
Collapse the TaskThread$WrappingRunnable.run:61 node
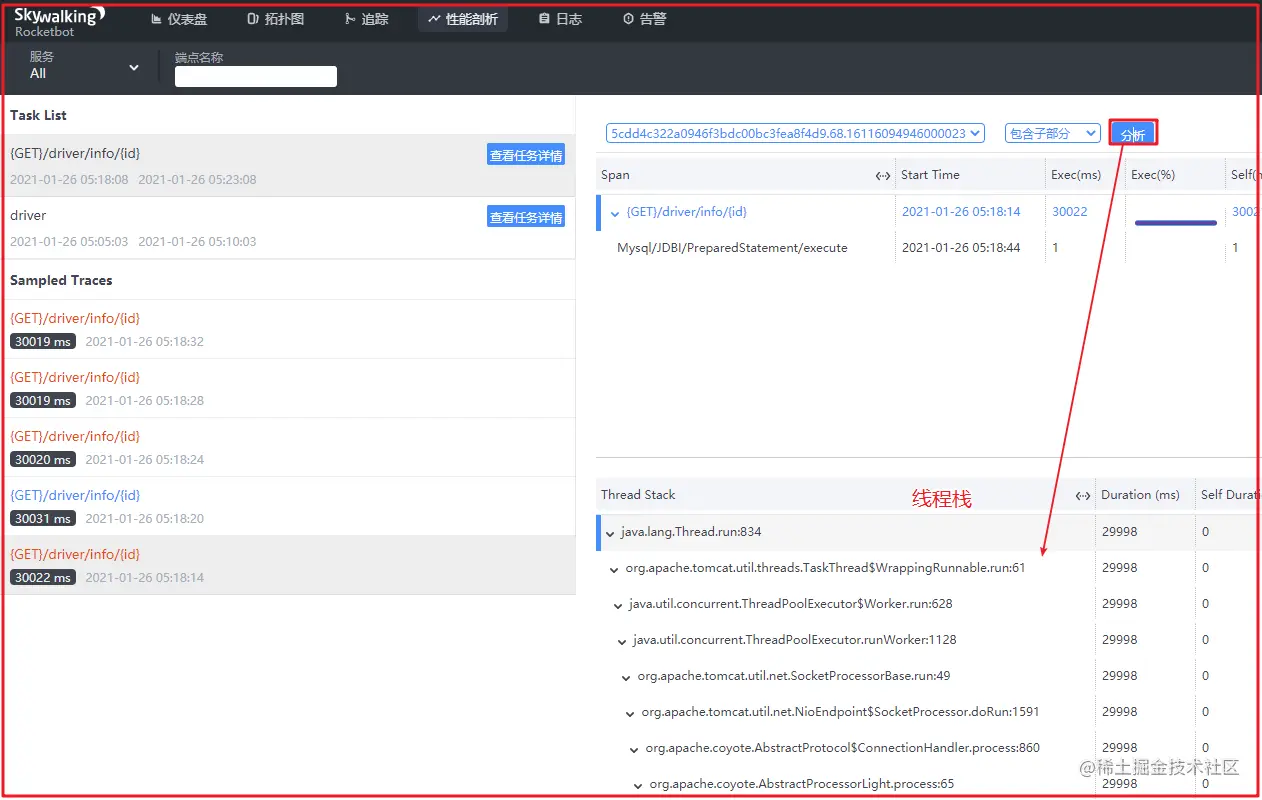[x=615, y=569]
